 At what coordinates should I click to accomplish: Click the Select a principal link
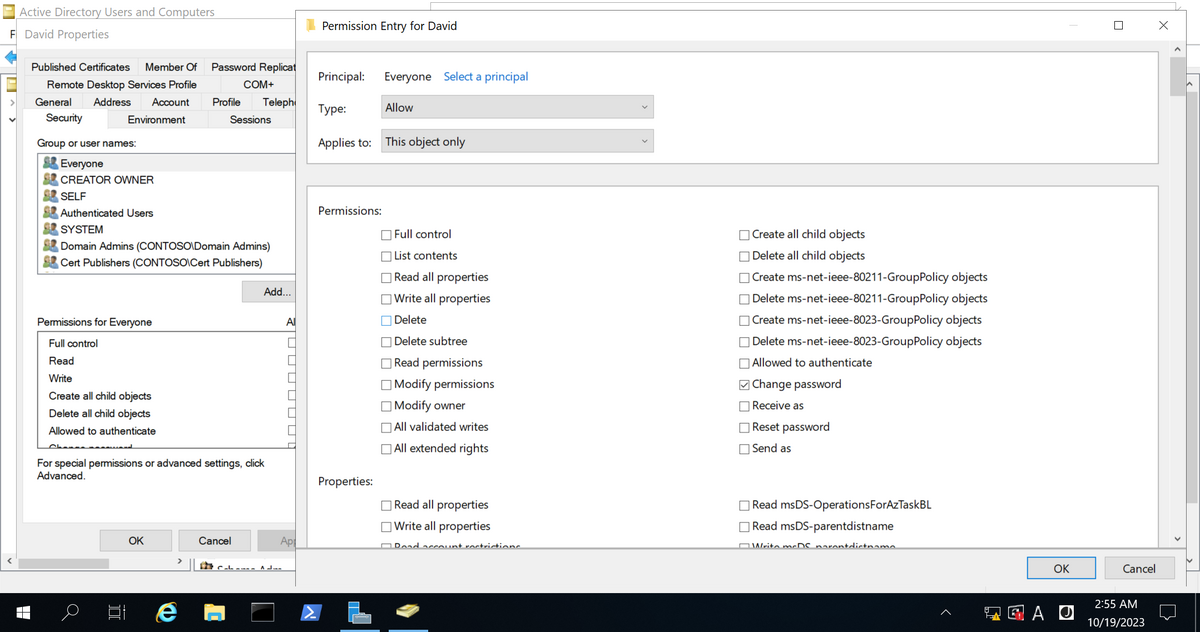point(486,76)
